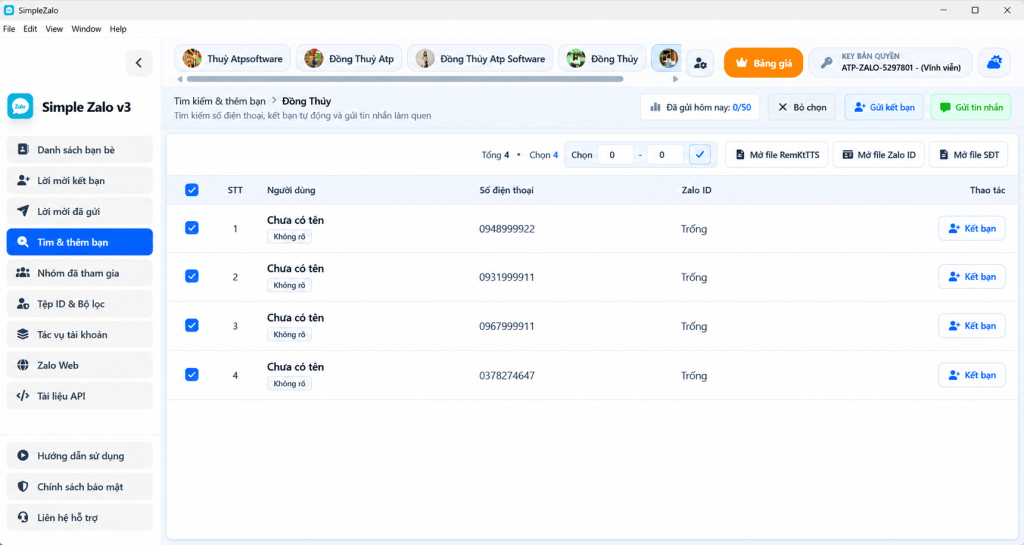Open Mở file Zalo ID

(x=879, y=155)
